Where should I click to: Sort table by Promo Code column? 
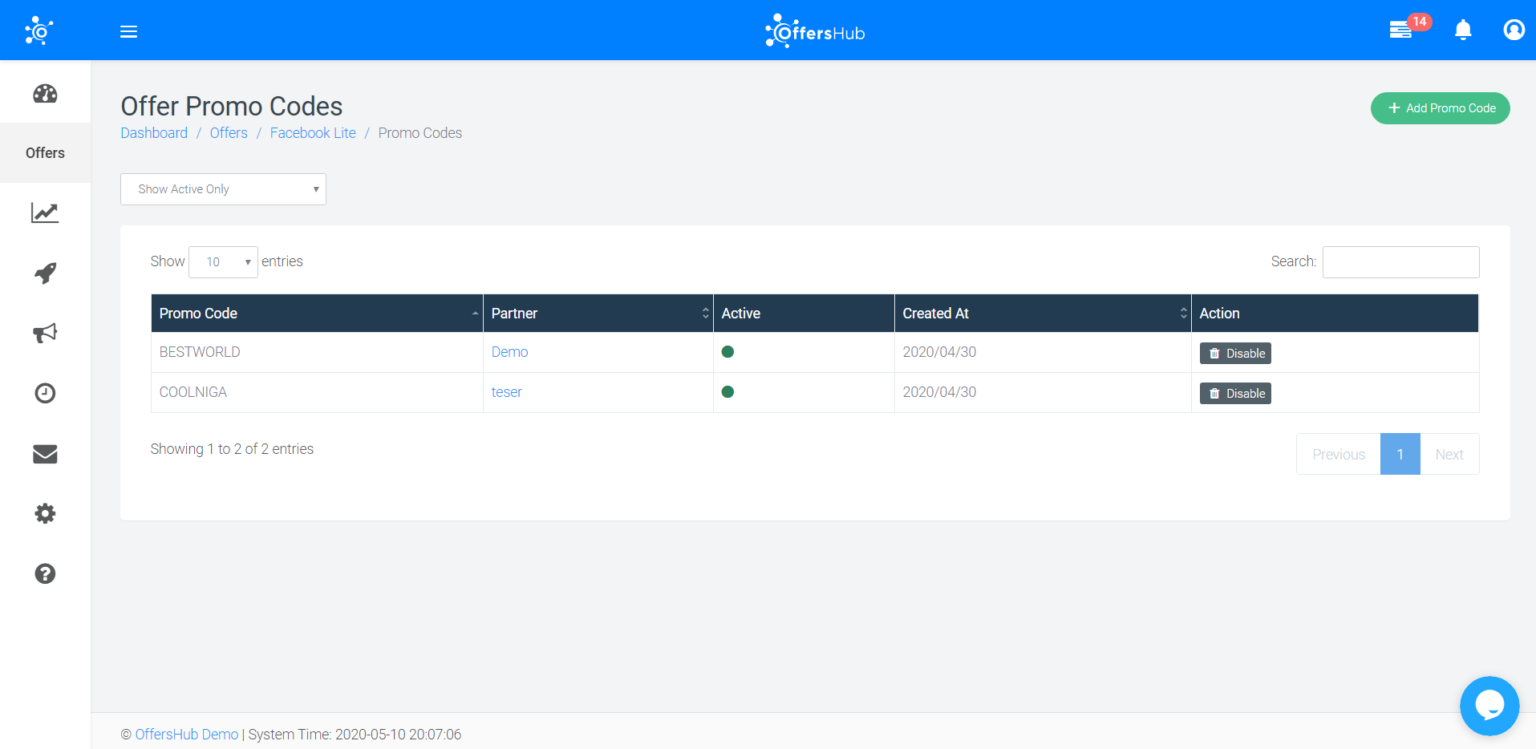pyautogui.click(x=317, y=313)
